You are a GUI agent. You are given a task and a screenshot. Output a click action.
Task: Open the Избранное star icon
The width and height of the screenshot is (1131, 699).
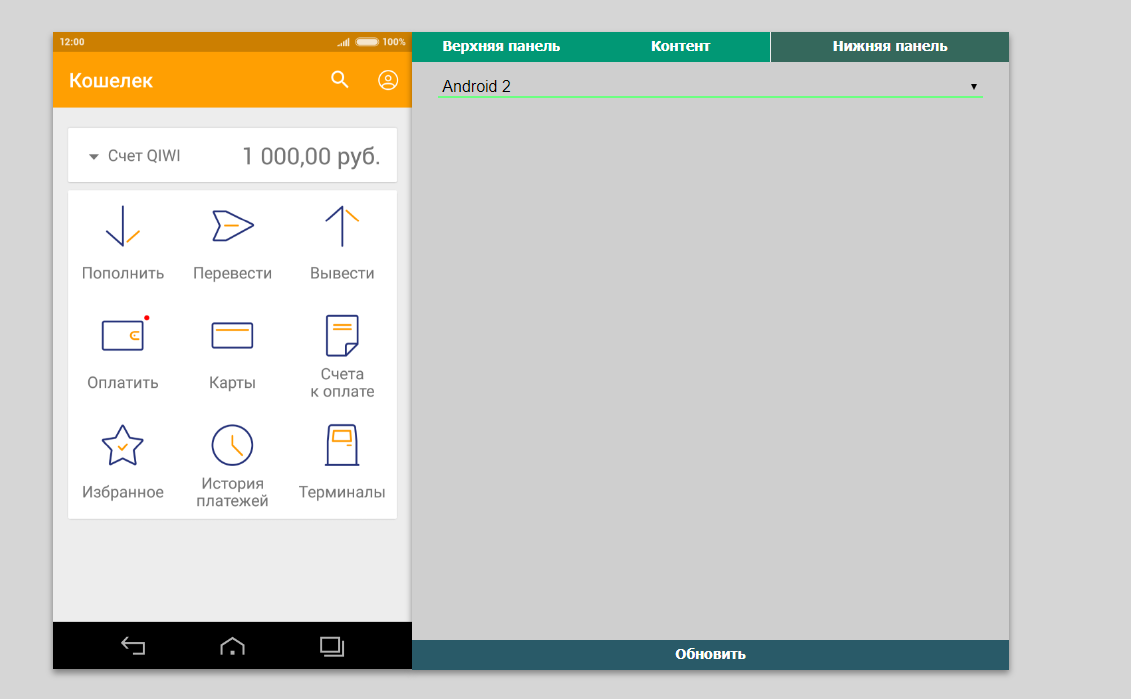122,445
